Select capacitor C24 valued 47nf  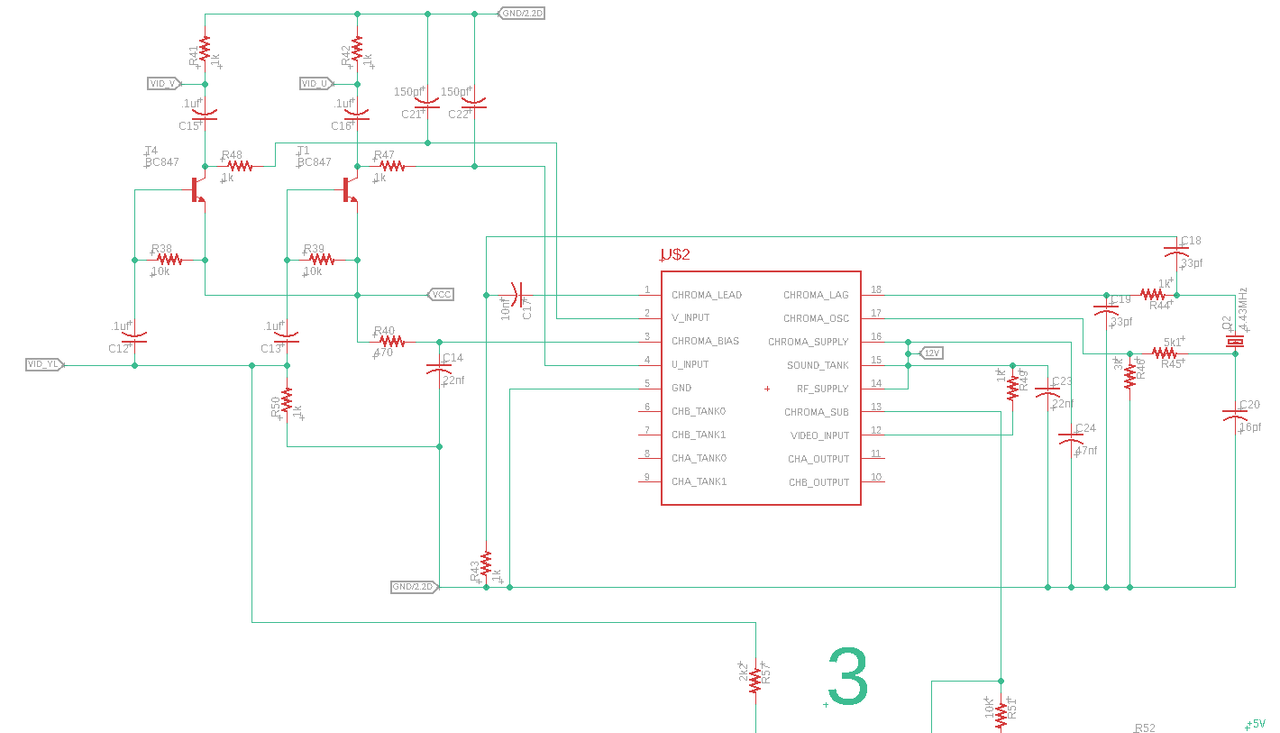pos(1072,437)
